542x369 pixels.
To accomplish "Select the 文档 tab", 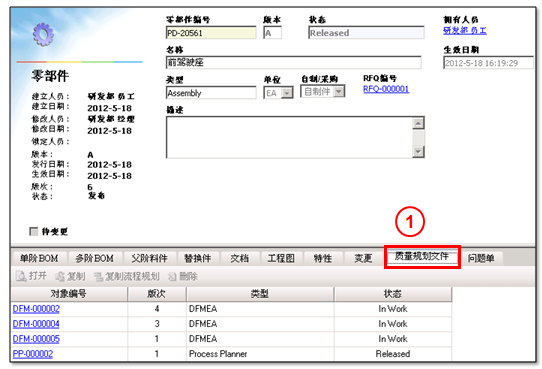I will coord(240,258).
